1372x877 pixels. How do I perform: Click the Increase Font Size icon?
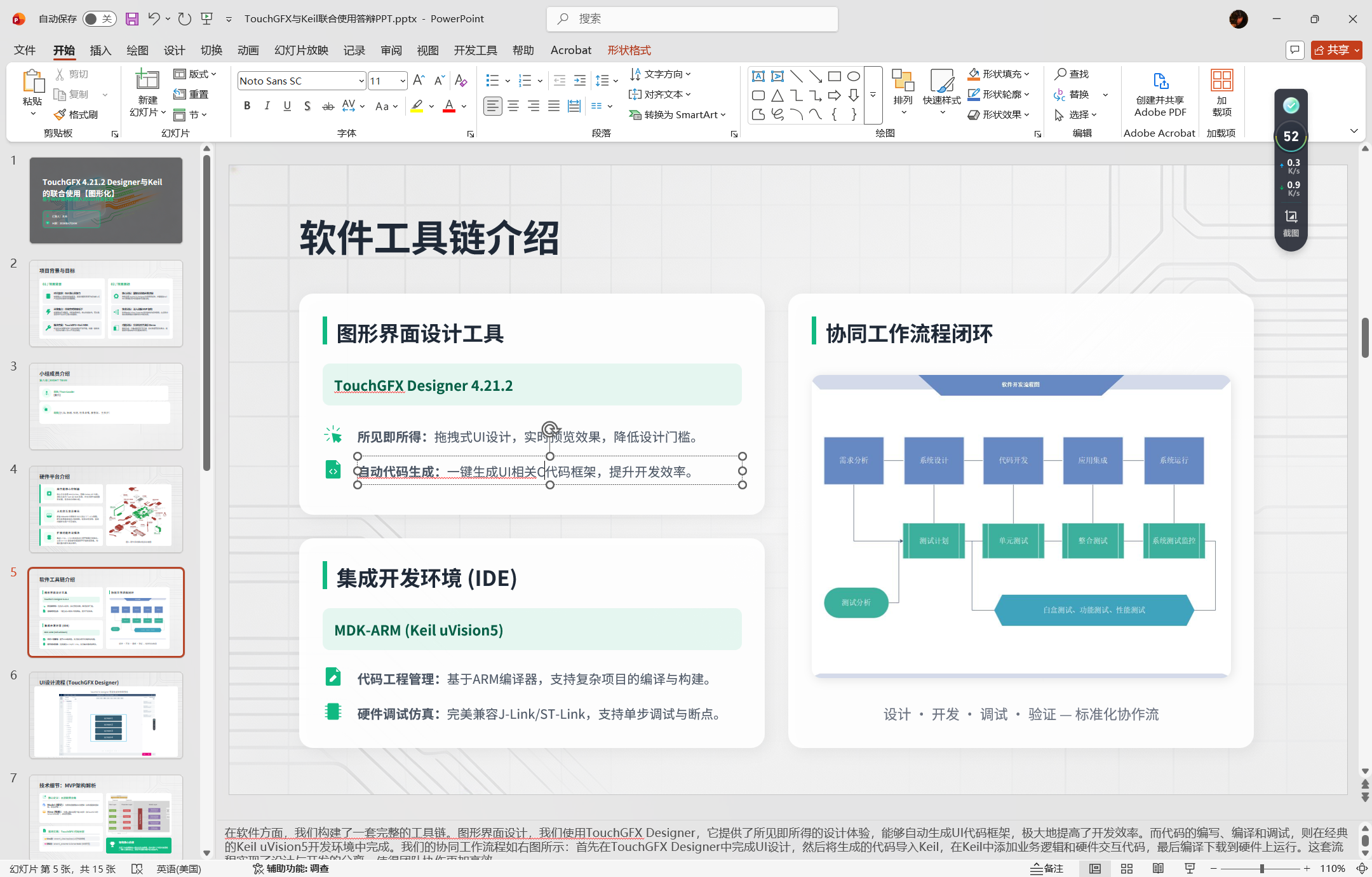(418, 81)
